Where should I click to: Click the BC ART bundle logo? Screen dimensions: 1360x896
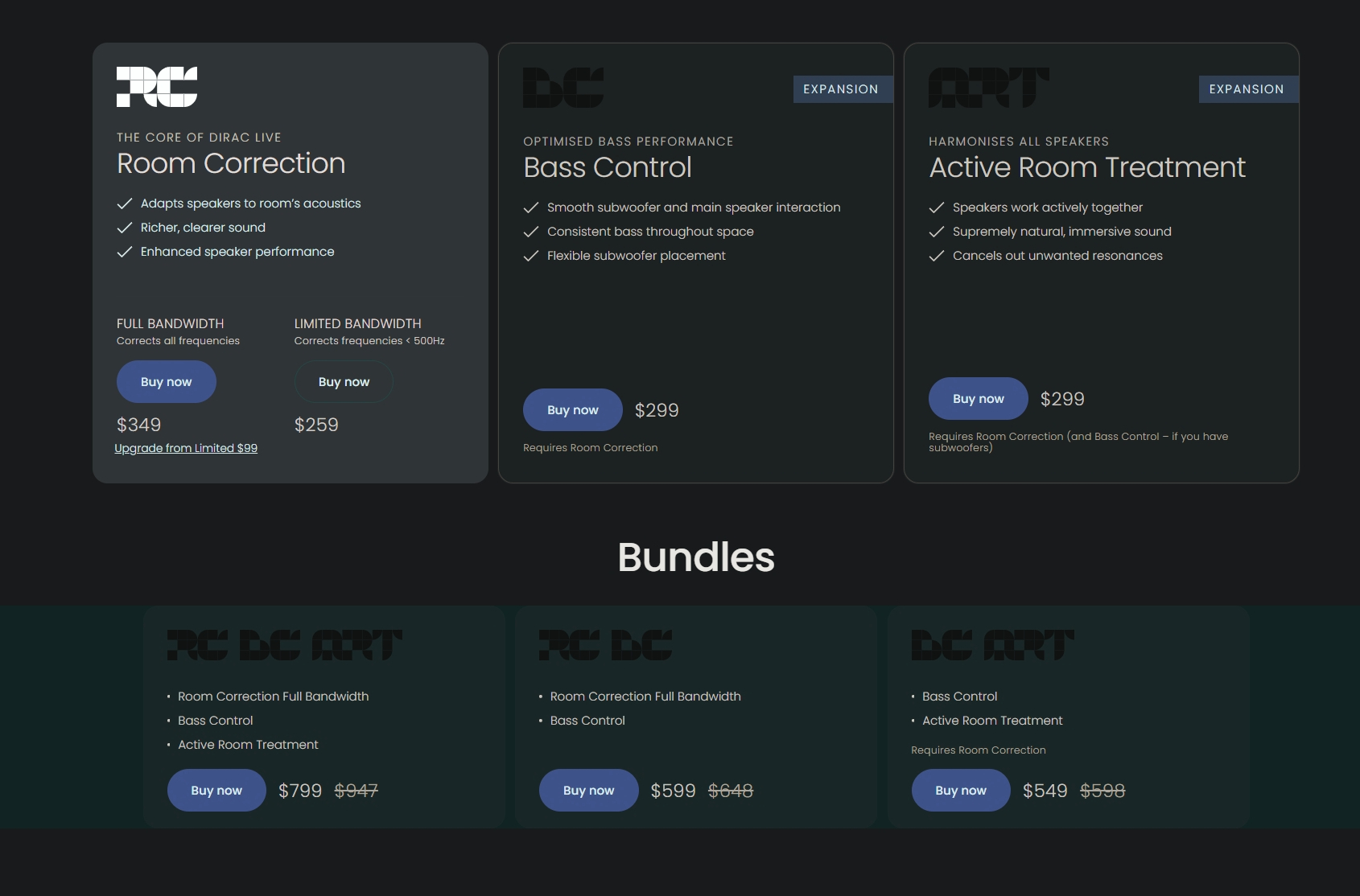point(992,645)
